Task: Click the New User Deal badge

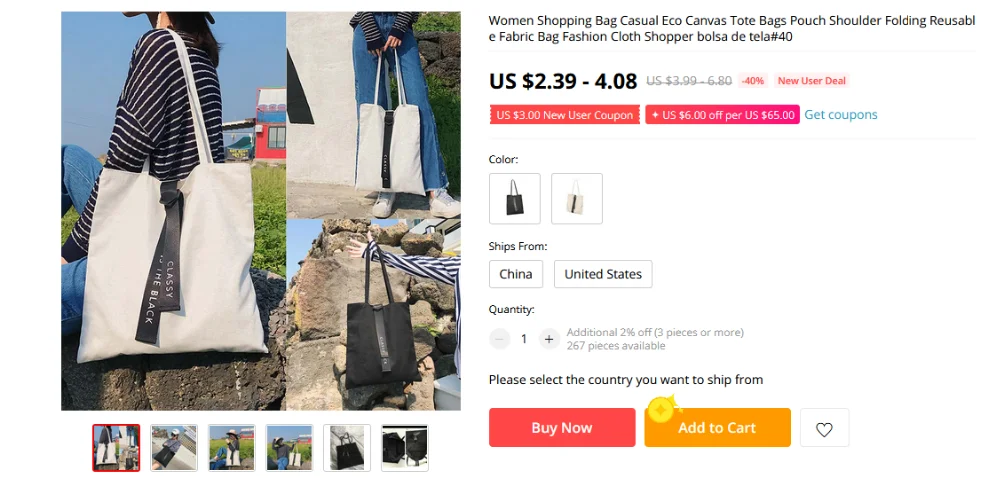Action: (811, 81)
